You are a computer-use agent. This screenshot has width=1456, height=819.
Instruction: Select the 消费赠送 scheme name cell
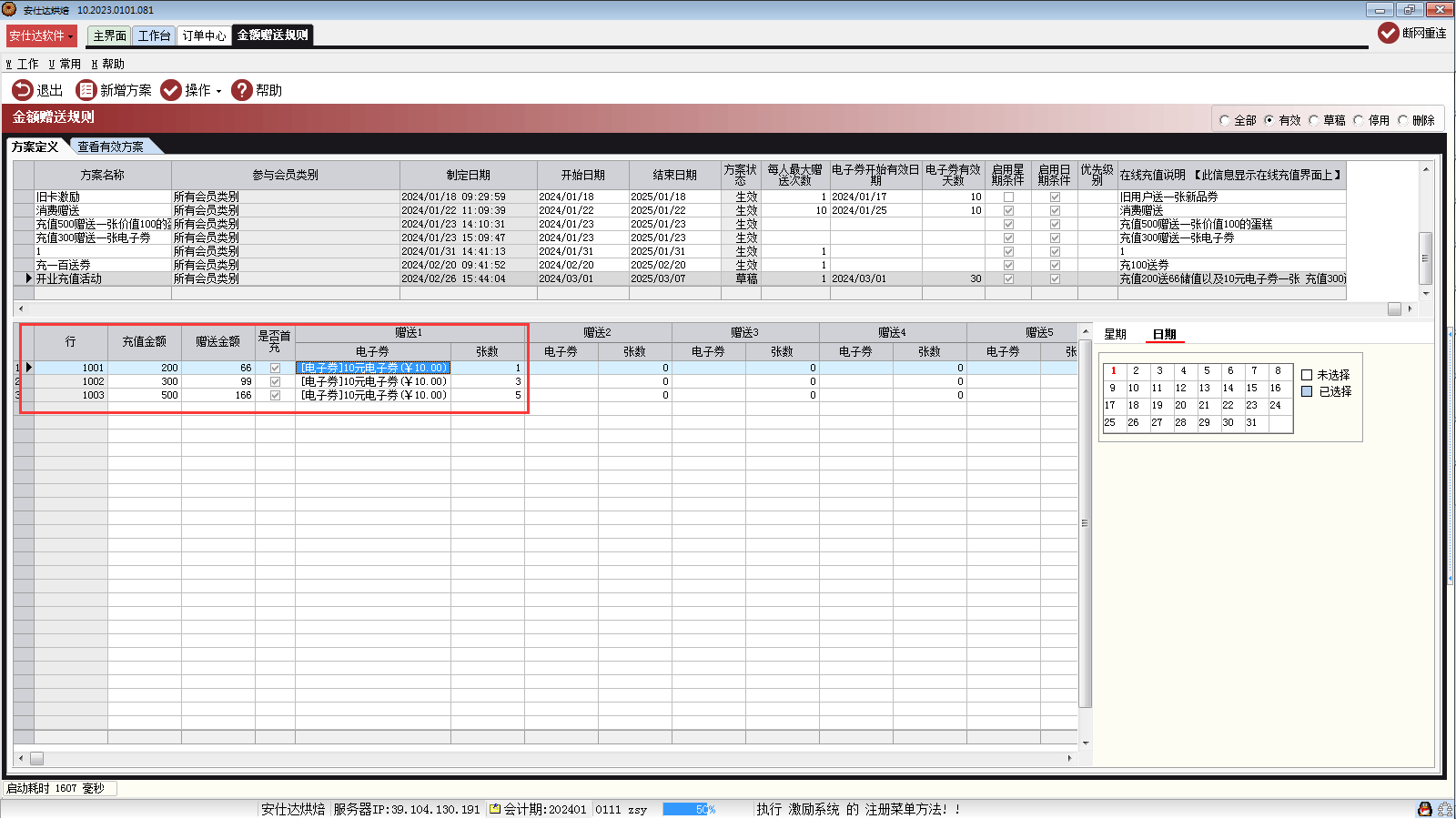[103, 210]
